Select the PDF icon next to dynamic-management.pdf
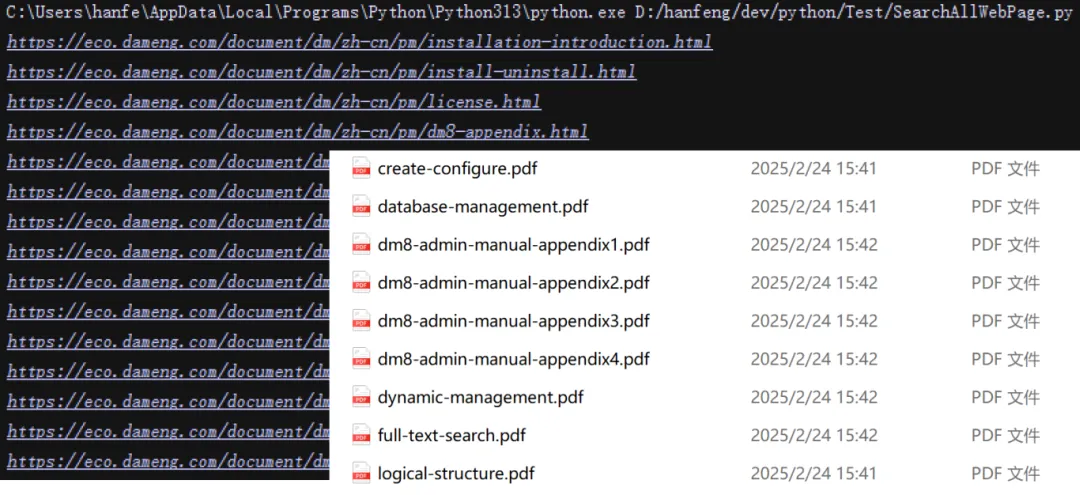The image size is (1080, 495). click(x=362, y=397)
